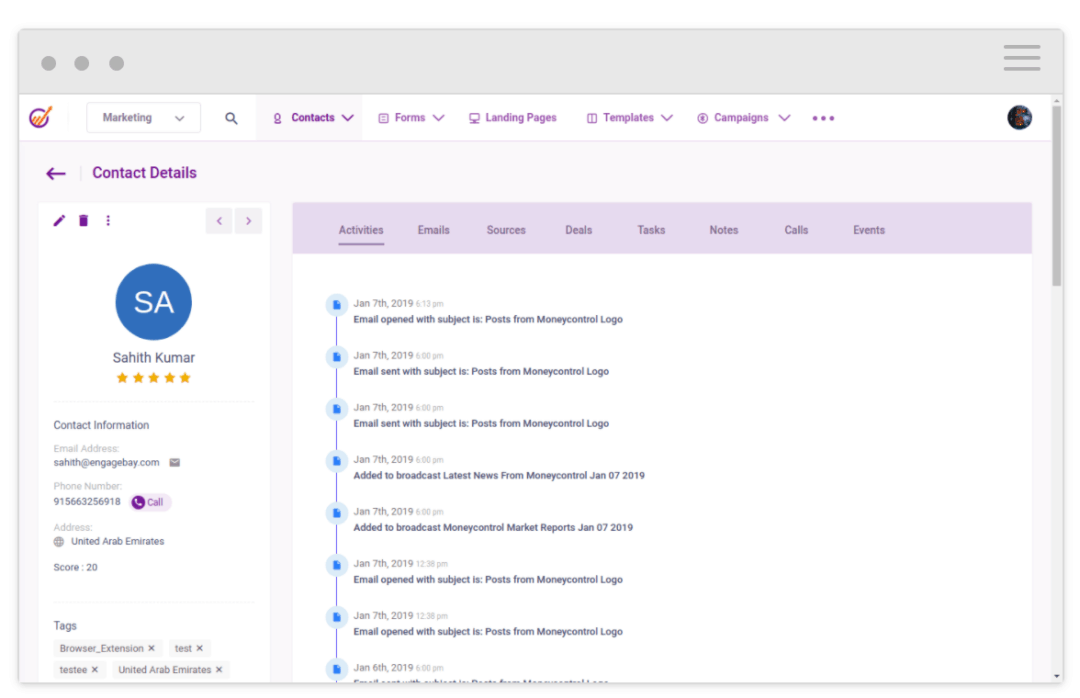Switch to the Notes tab
The width and height of the screenshot is (1080, 698).
723,230
